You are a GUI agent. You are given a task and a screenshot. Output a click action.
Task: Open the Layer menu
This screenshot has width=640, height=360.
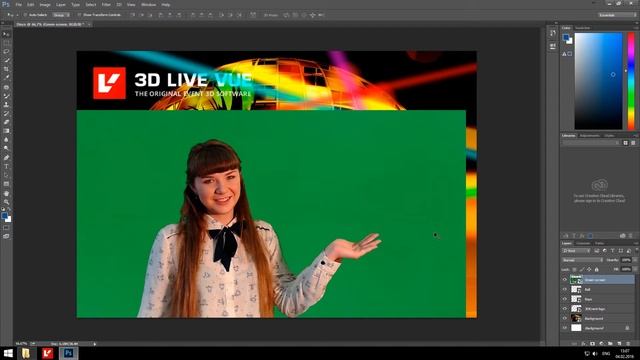61,5
